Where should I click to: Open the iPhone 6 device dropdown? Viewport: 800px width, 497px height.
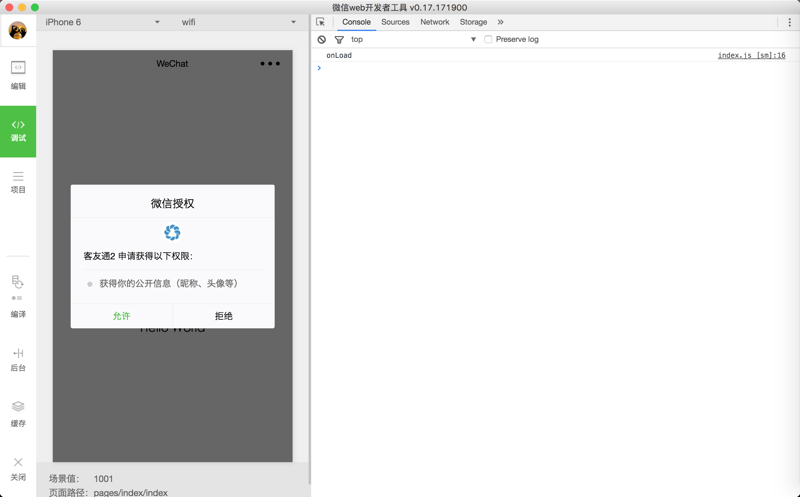coord(102,22)
